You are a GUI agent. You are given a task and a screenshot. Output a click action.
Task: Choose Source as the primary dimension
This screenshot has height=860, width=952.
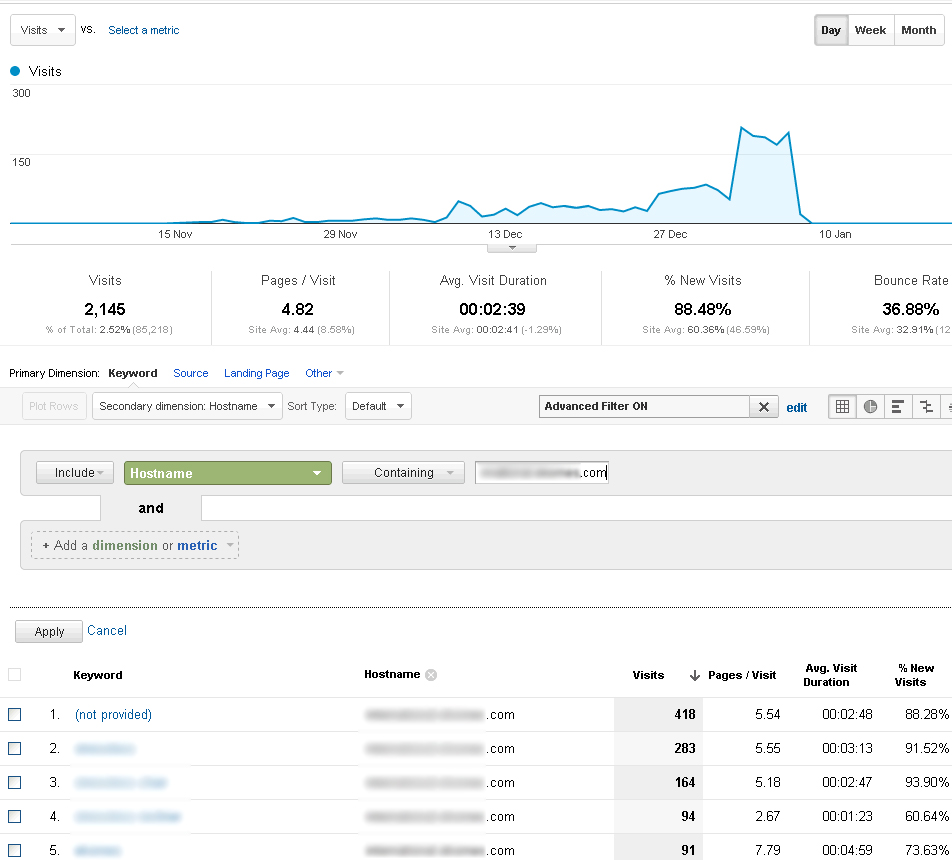point(190,373)
